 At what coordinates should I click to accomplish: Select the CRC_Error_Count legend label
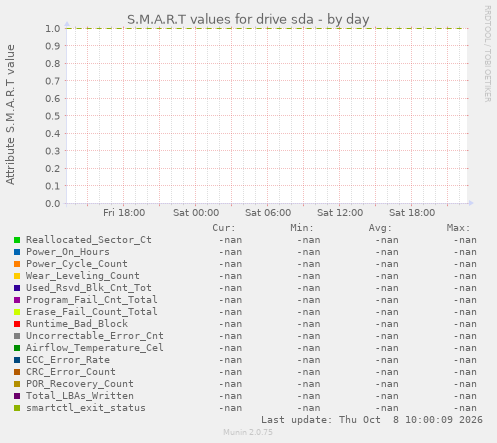[71, 372]
